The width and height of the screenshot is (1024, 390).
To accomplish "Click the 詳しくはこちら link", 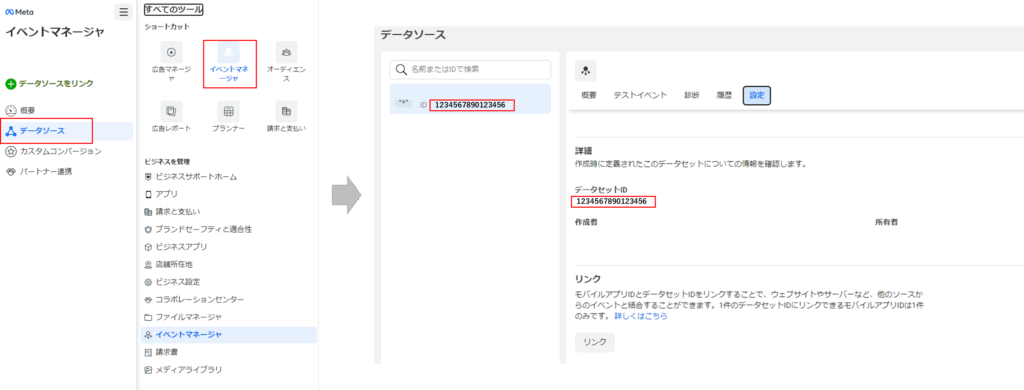I will [x=641, y=316].
